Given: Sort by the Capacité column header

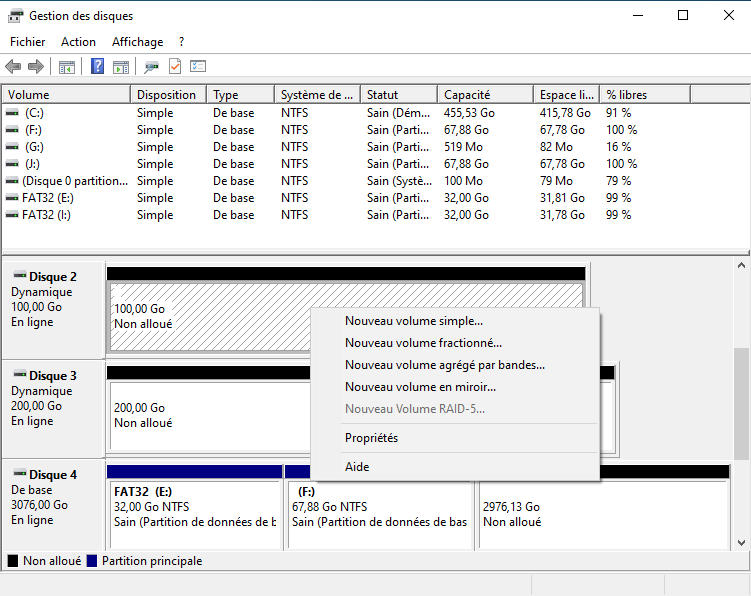Looking at the screenshot, I should 466,95.
